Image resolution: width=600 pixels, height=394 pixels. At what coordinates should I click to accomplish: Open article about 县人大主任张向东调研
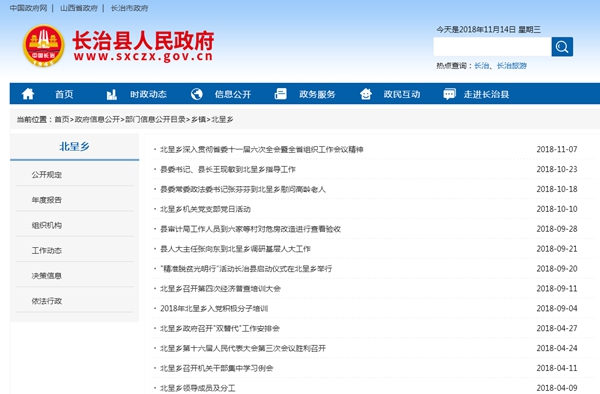pyautogui.click(x=235, y=249)
